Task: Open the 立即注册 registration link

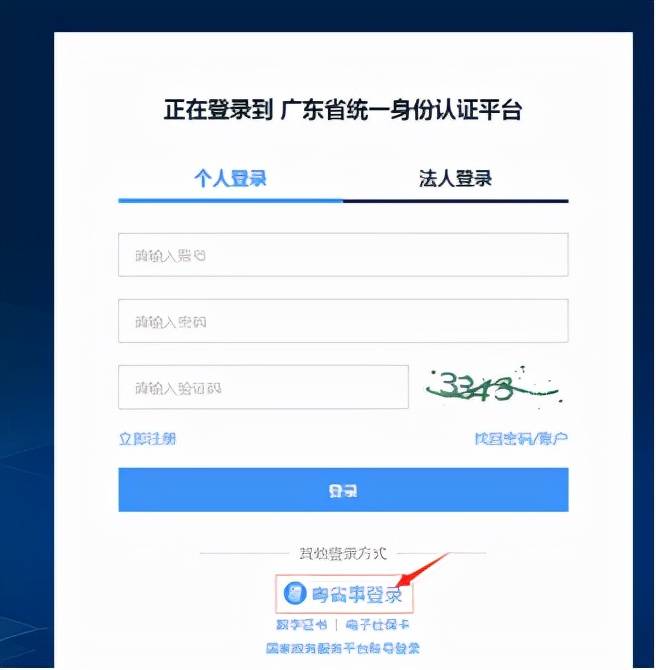Action: click(147, 439)
